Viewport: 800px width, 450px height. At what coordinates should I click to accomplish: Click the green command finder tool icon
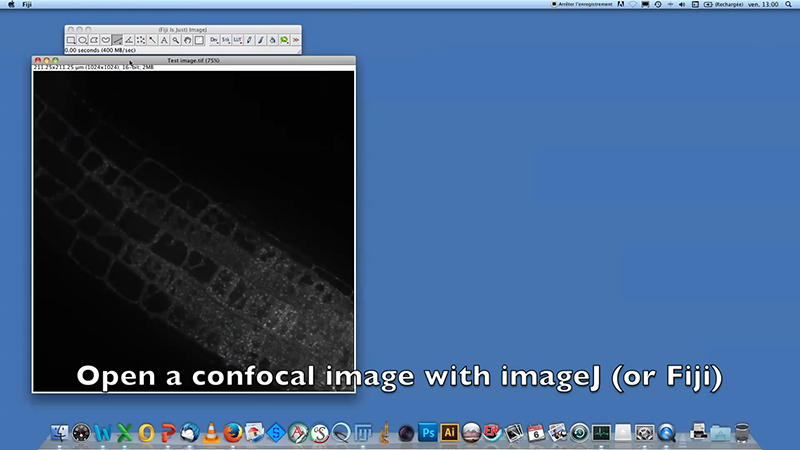285,40
